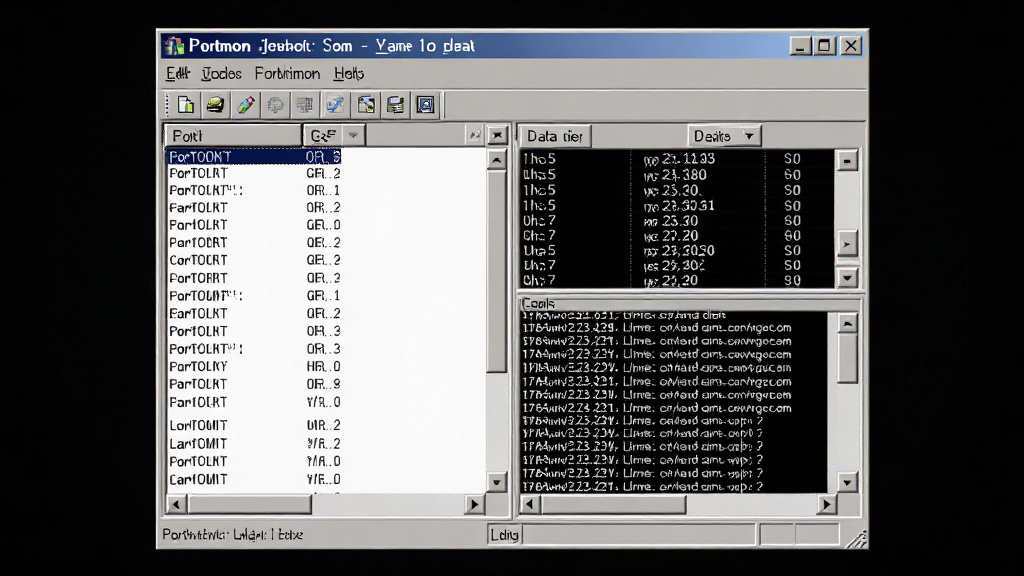This screenshot has width=1024, height=576.
Task: Click the green printer-like toolbar icon
Action: point(216,104)
